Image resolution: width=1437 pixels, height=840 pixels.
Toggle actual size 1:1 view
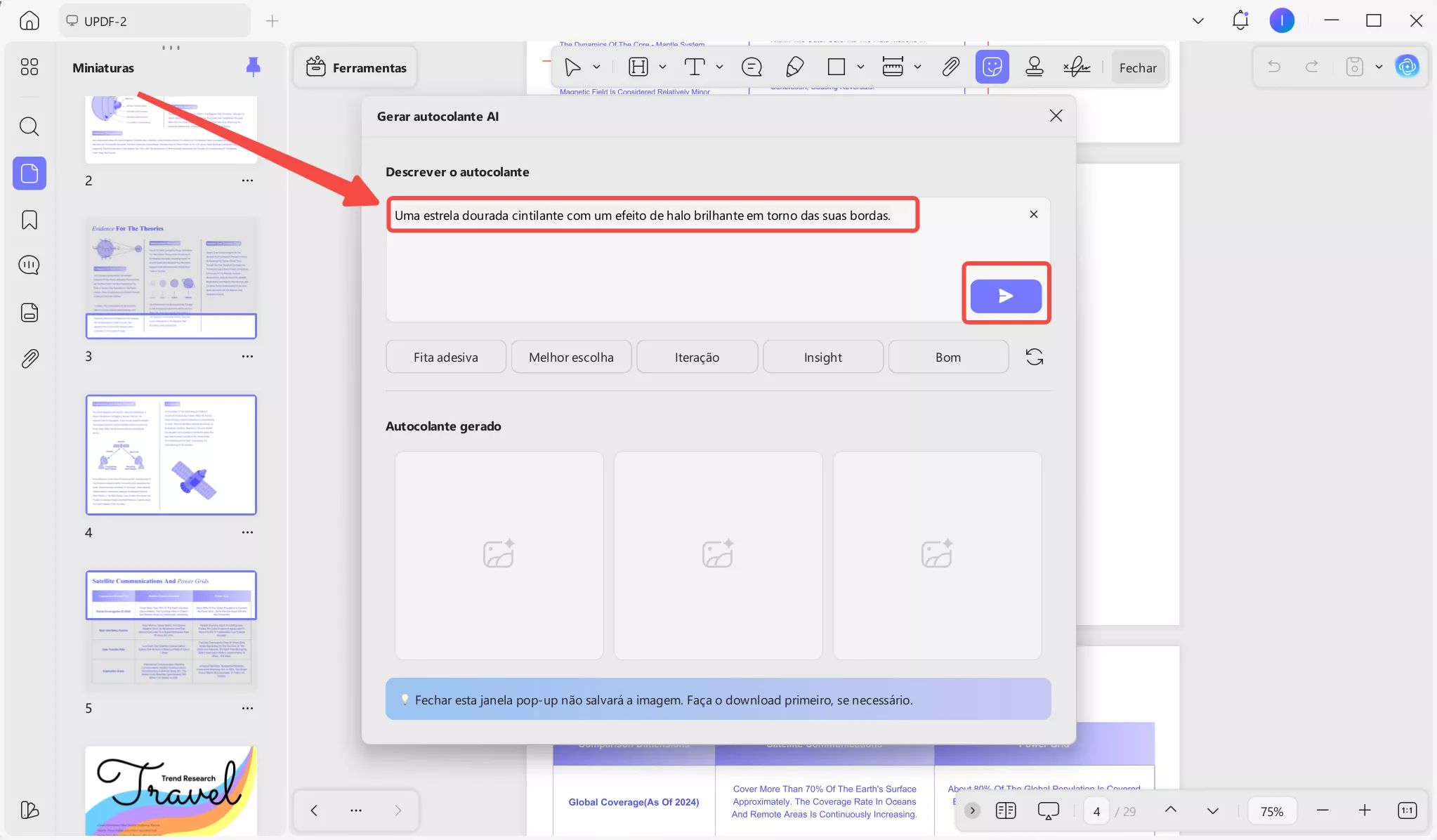(1407, 811)
